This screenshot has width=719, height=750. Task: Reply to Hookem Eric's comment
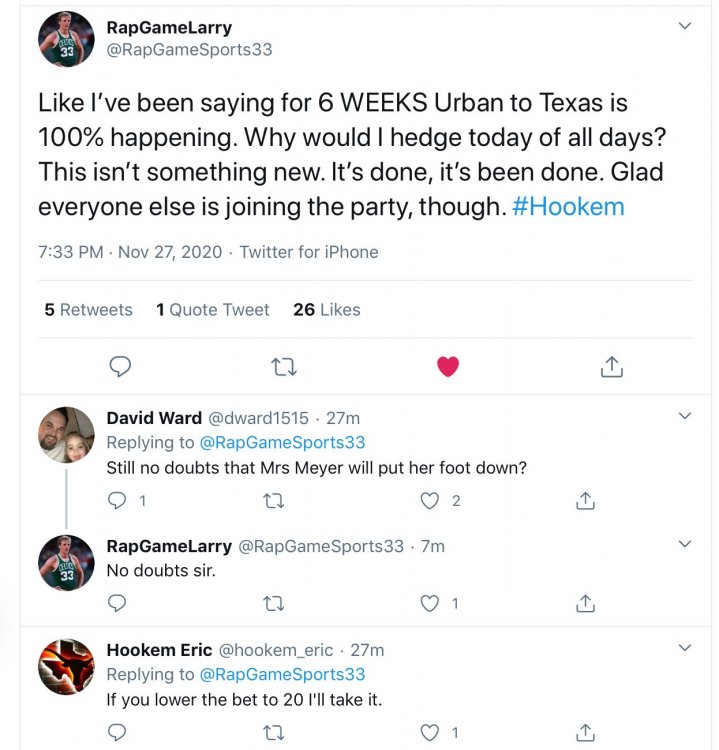(x=117, y=733)
